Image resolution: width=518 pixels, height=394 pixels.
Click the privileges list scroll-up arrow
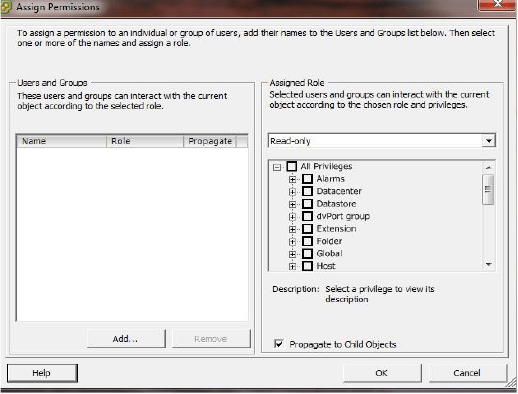point(488,167)
